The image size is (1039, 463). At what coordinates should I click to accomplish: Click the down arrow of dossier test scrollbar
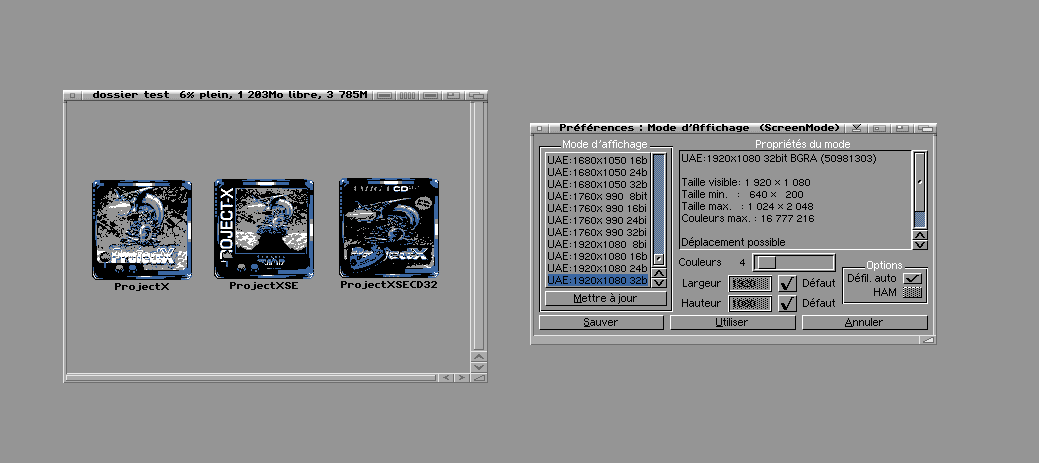point(478,367)
